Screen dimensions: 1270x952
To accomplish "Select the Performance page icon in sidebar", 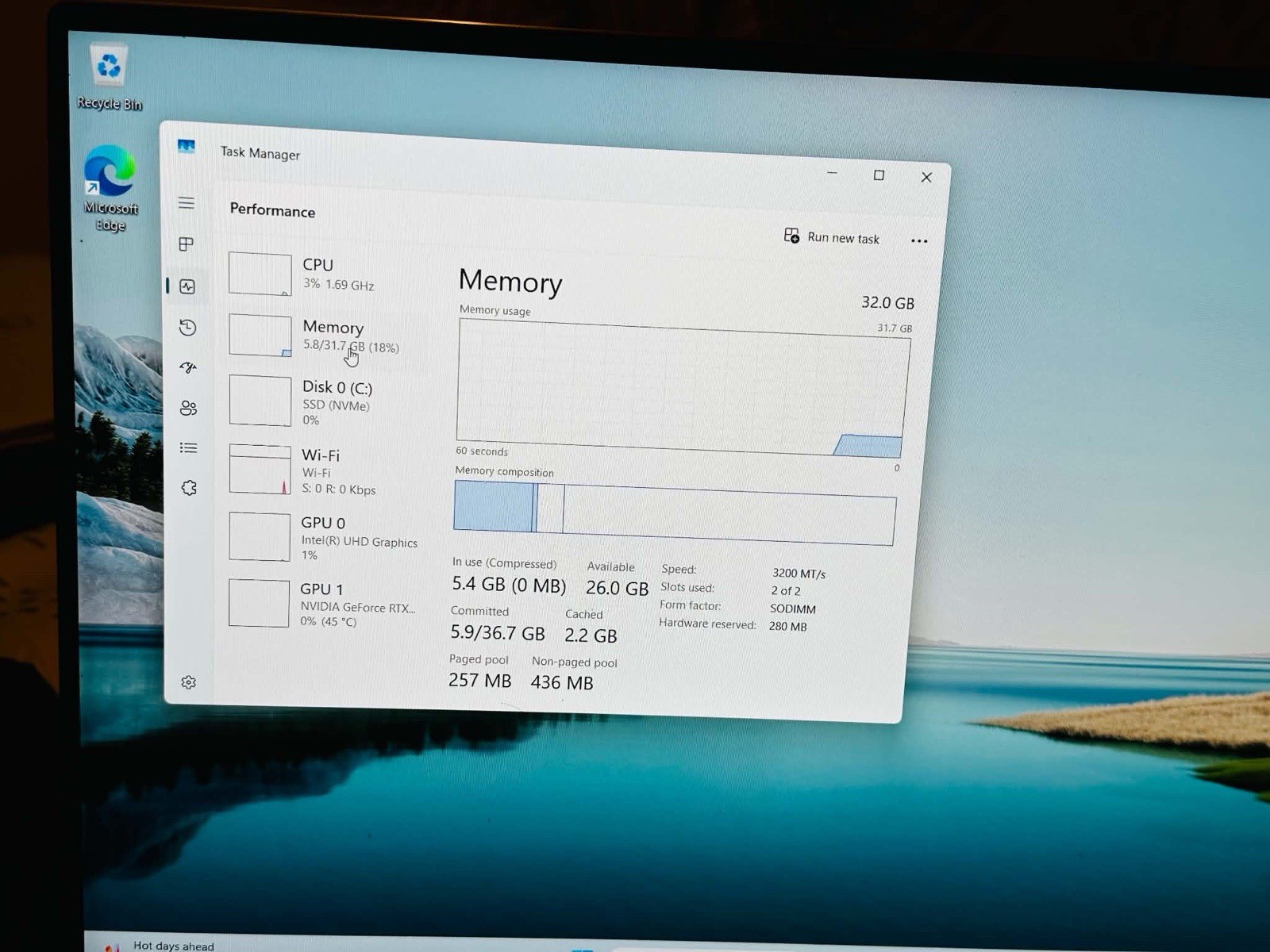I will (187, 286).
